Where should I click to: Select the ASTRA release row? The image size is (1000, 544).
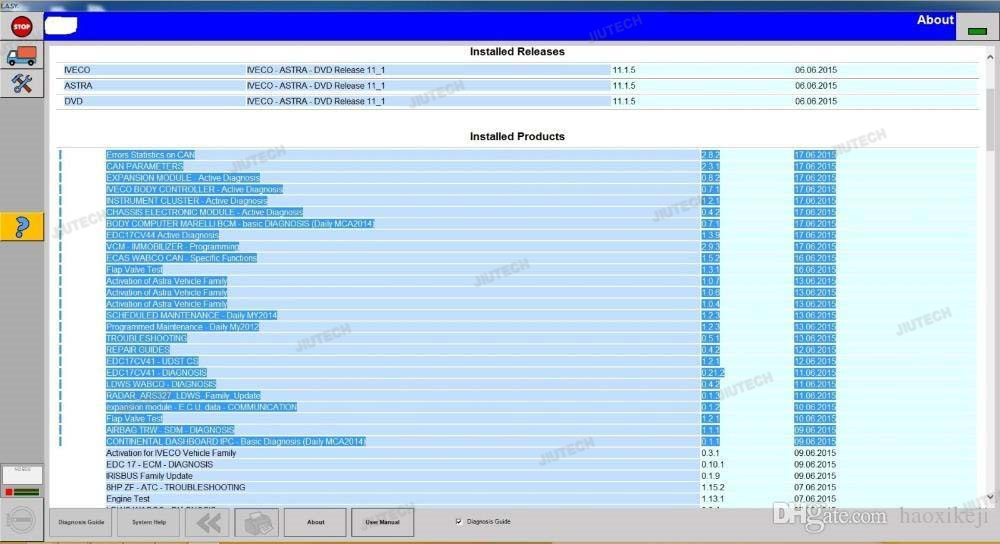click(x=517, y=85)
